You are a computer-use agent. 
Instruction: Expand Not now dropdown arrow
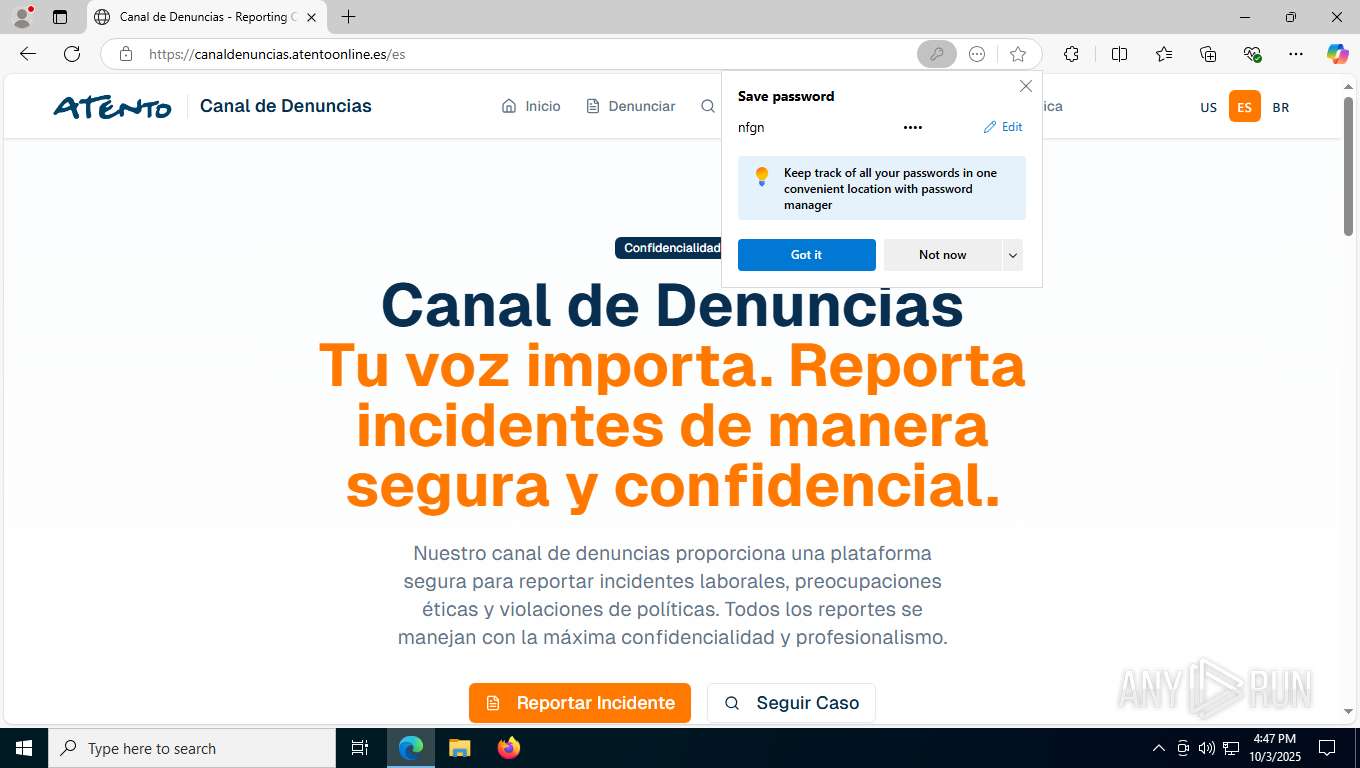coord(1013,255)
